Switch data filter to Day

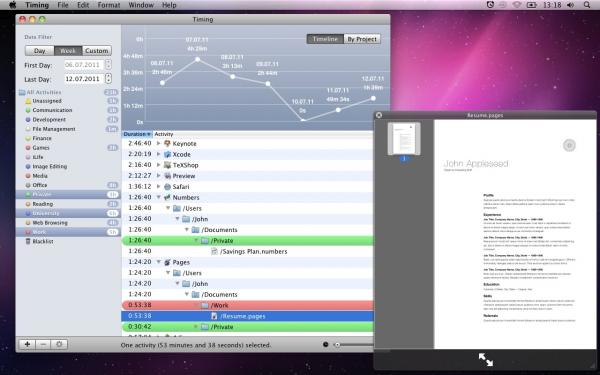[39, 51]
